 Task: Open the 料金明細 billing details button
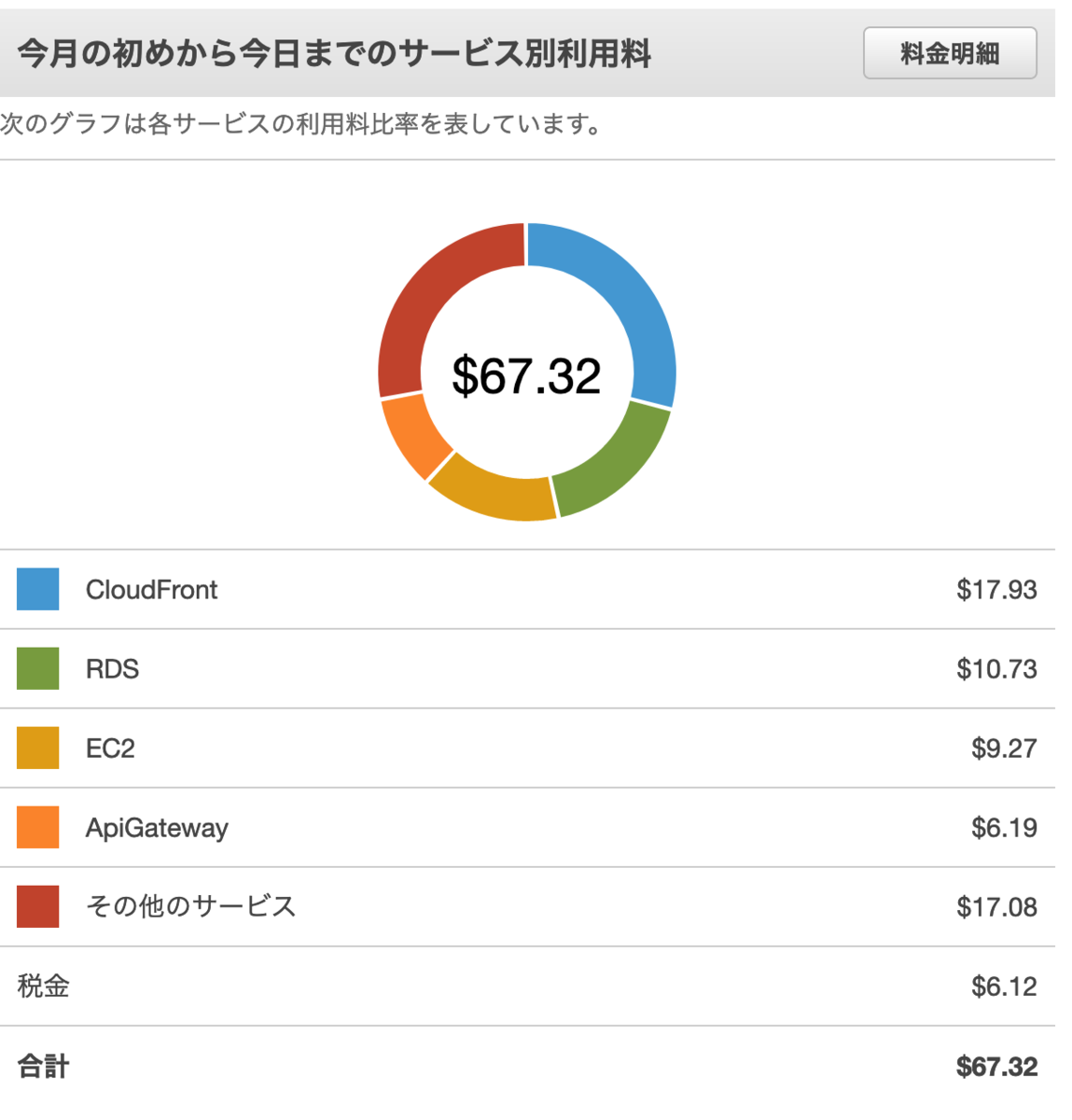[950, 53]
